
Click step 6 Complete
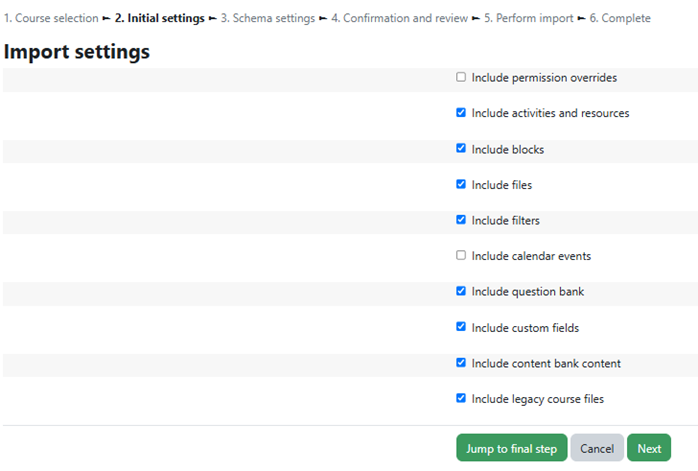coord(620,18)
